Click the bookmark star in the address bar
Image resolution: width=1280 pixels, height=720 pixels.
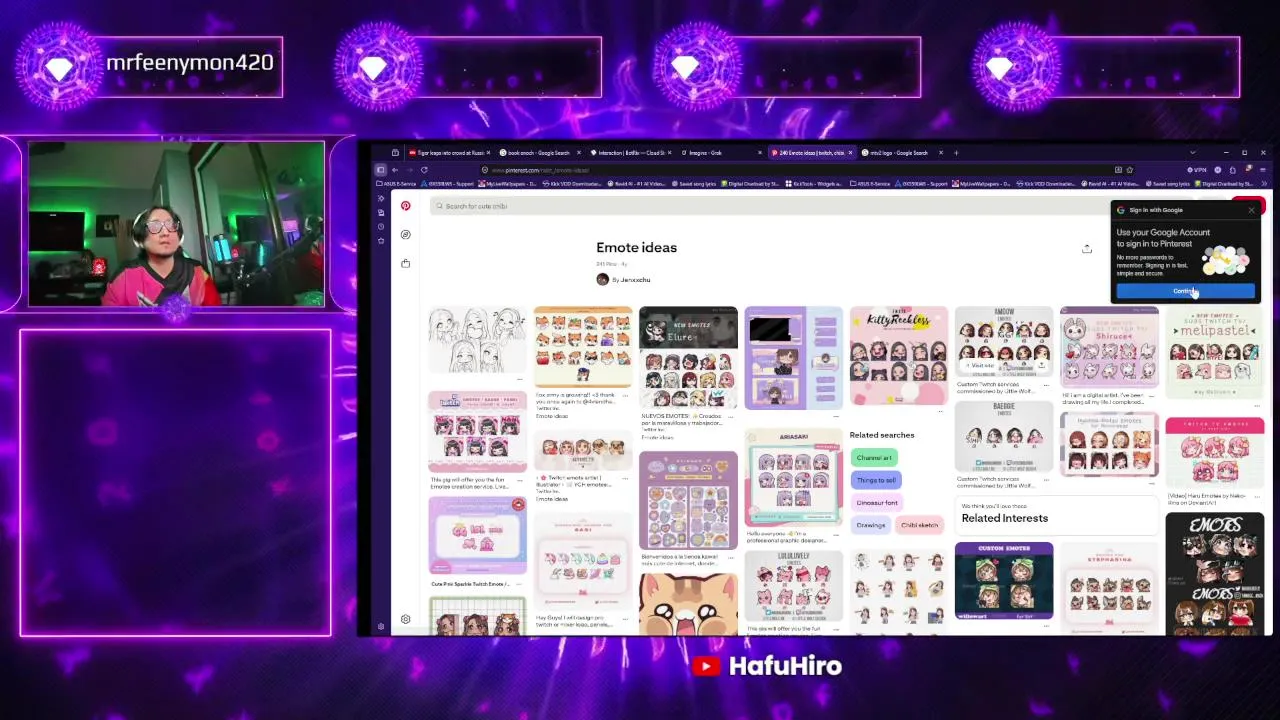1130,170
